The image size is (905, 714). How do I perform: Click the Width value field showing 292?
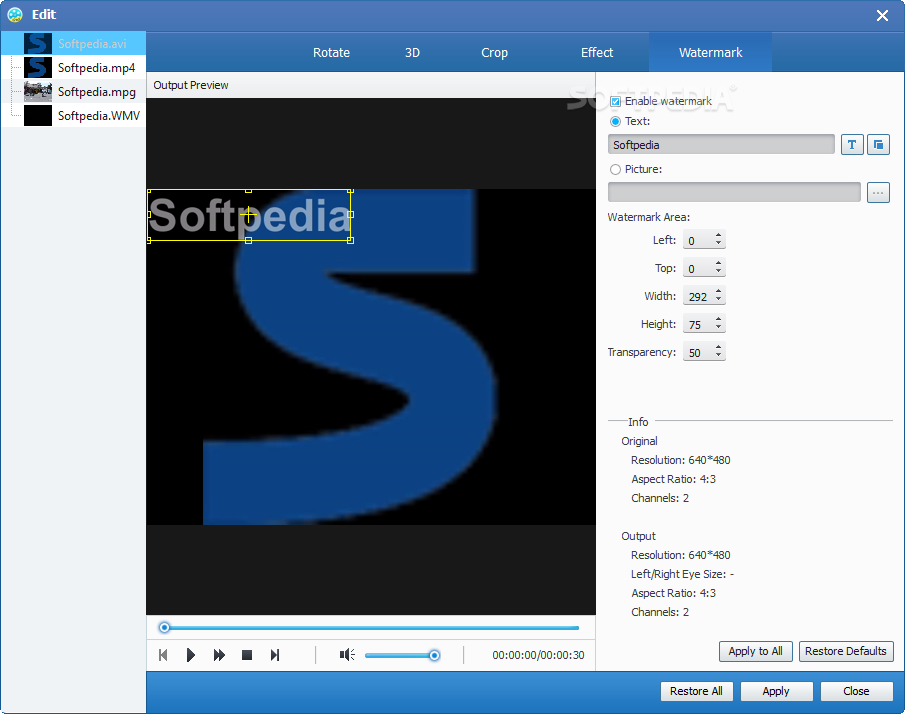698,296
